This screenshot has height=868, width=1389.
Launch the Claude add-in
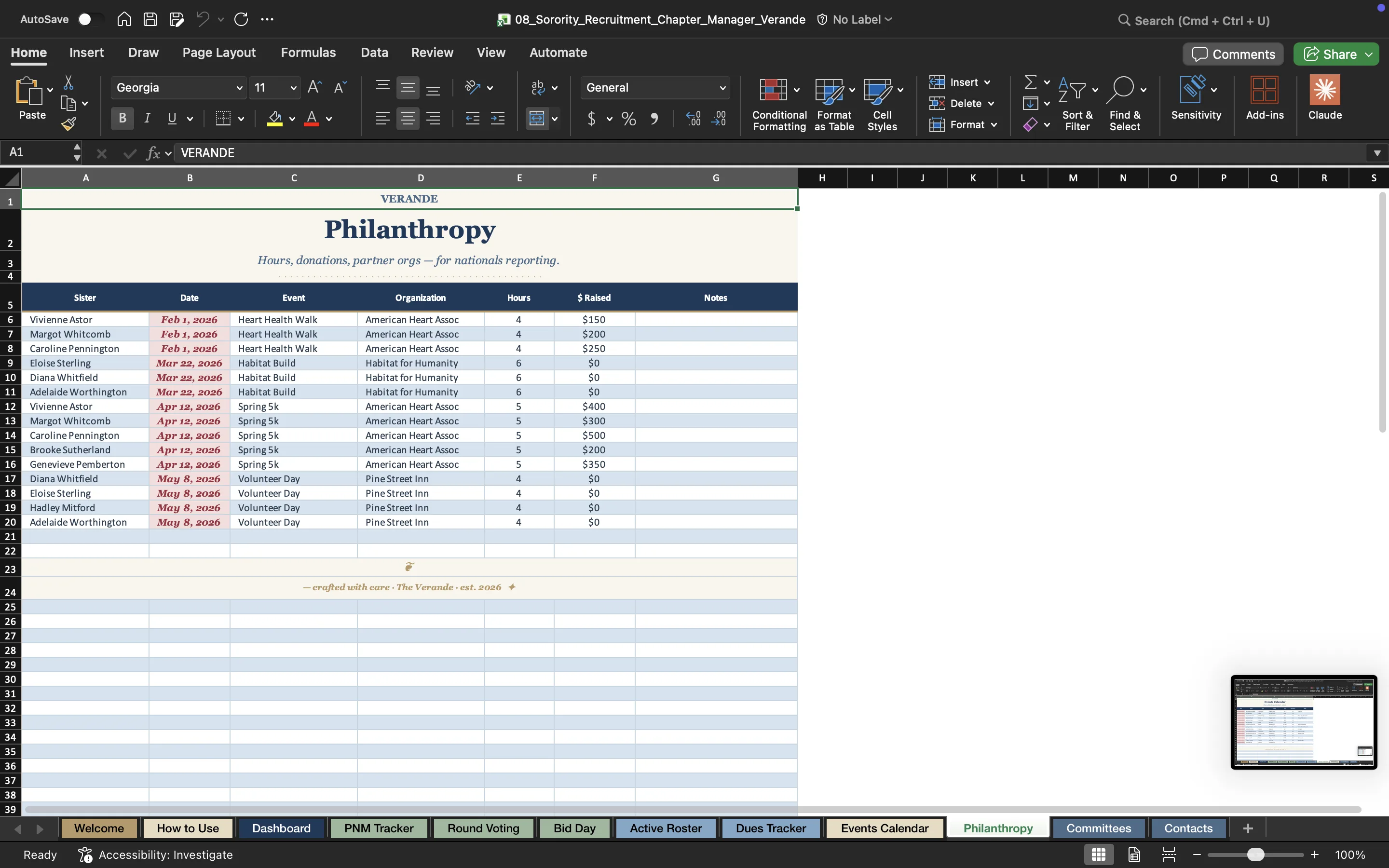click(x=1325, y=99)
